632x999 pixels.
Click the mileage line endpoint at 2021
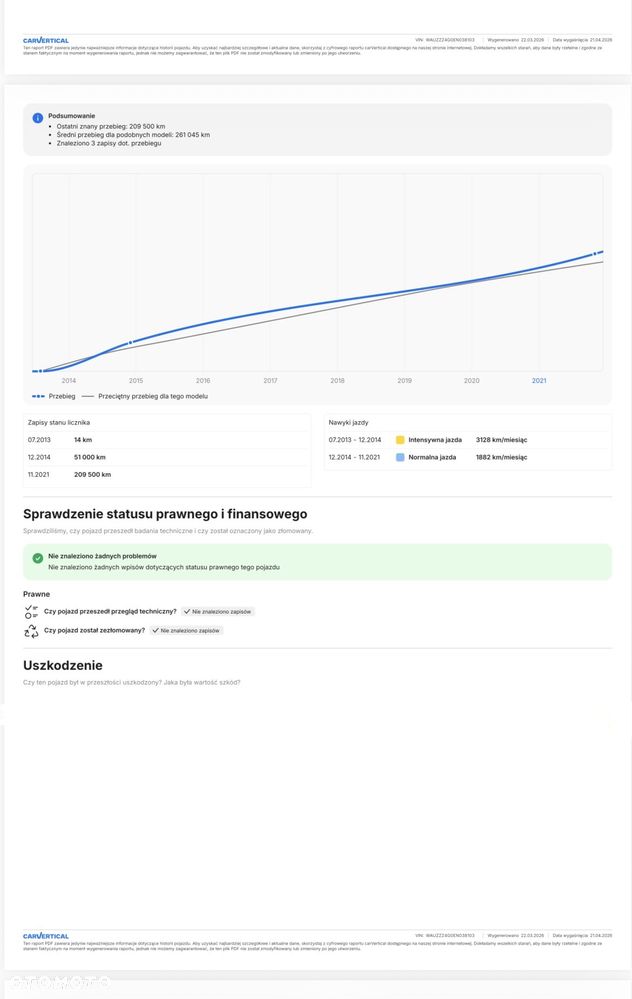599,253
